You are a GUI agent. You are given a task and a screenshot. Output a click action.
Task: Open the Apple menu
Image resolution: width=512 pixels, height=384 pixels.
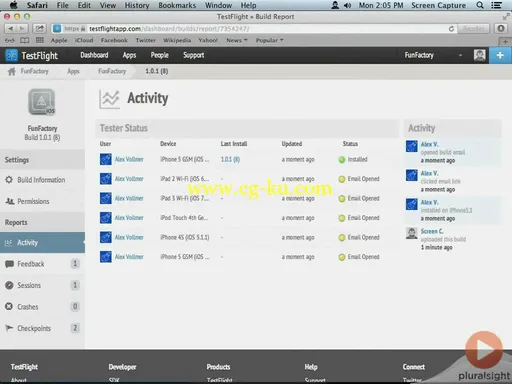(x=13, y=5)
